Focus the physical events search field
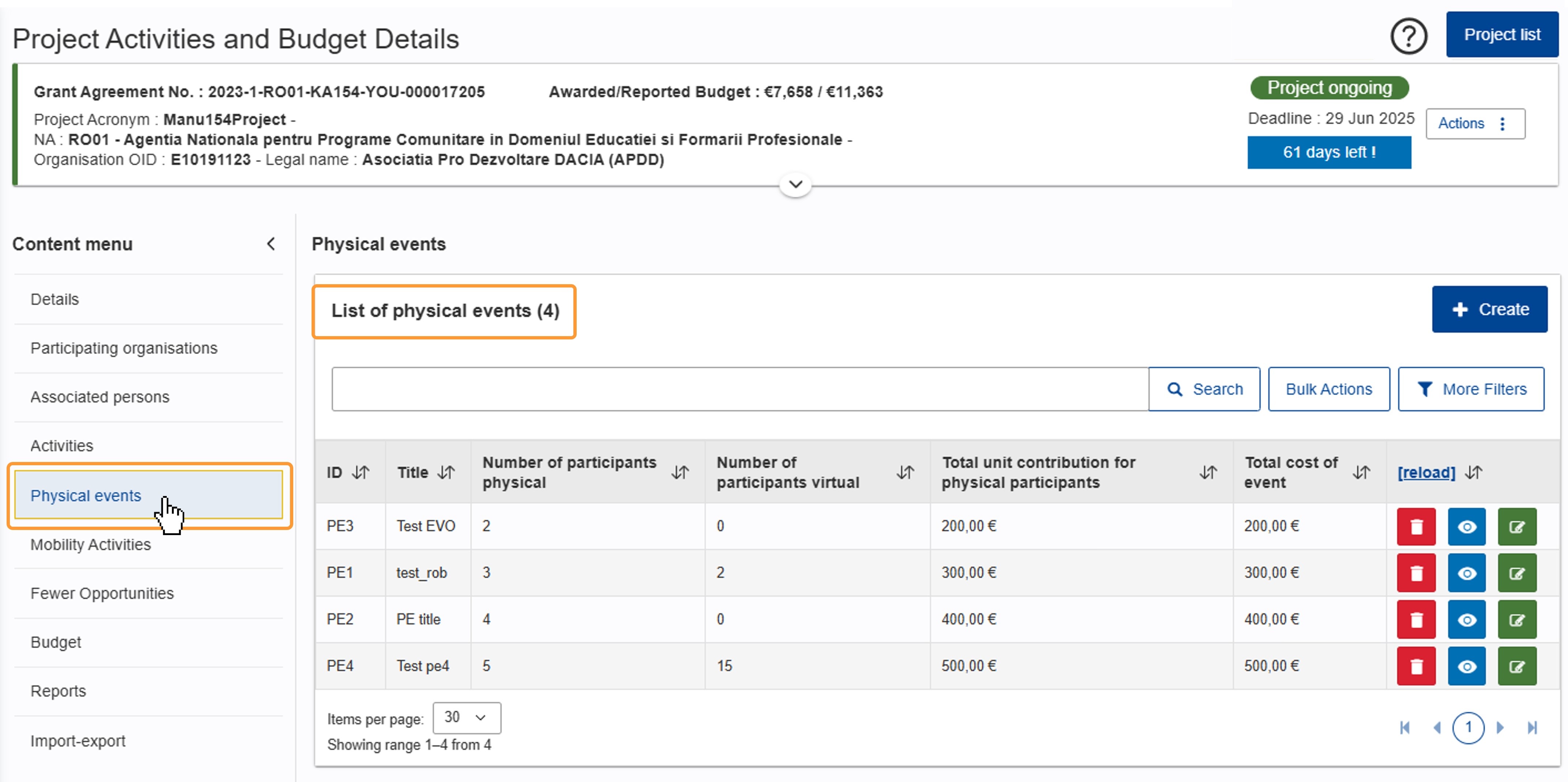This screenshot has height=782, width=1568. pyautogui.click(x=739, y=389)
